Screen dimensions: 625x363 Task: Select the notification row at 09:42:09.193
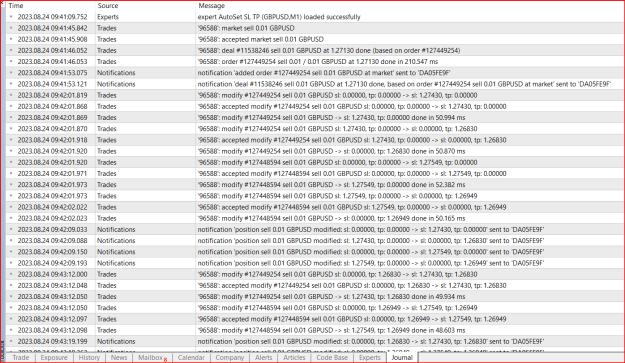coord(315,263)
